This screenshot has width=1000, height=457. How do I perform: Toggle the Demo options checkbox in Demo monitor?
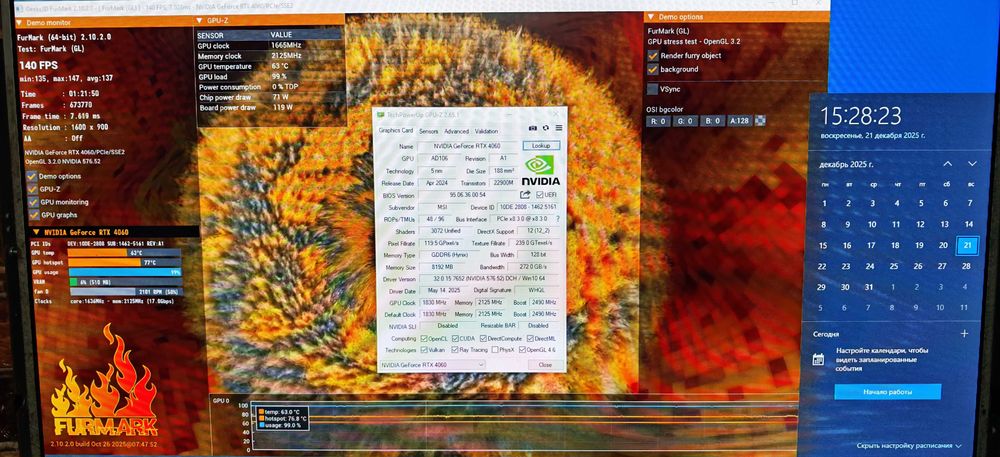click(32, 176)
